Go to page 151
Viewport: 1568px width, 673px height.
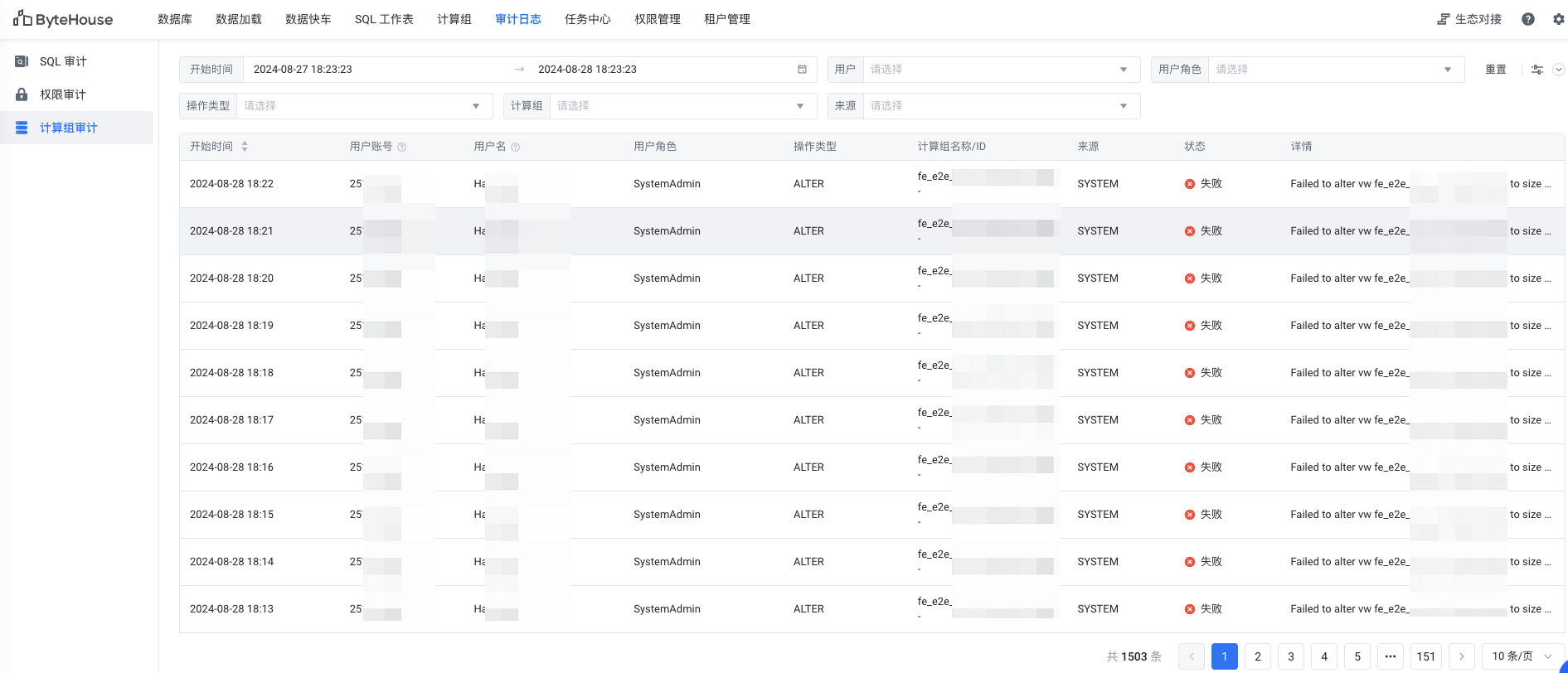pyautogui.click(x=1426, y=656)
